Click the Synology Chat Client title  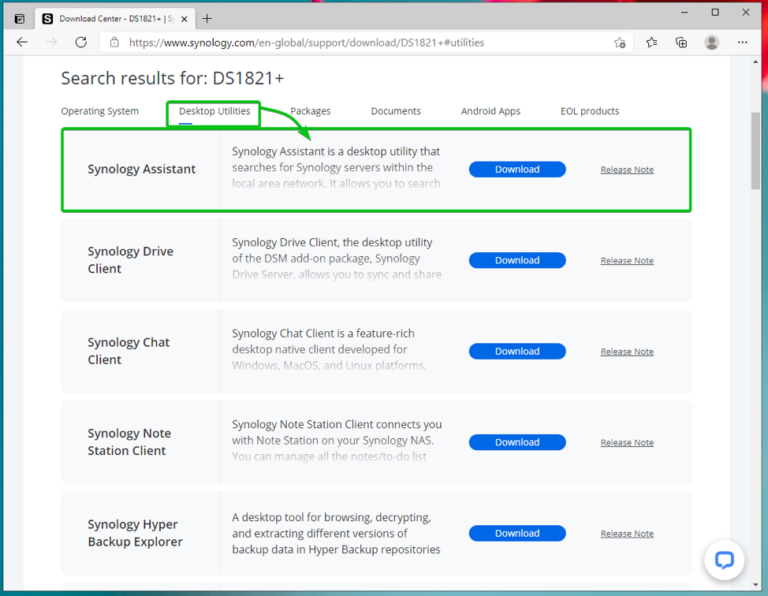pyautogui.click(x=128, y=351)
